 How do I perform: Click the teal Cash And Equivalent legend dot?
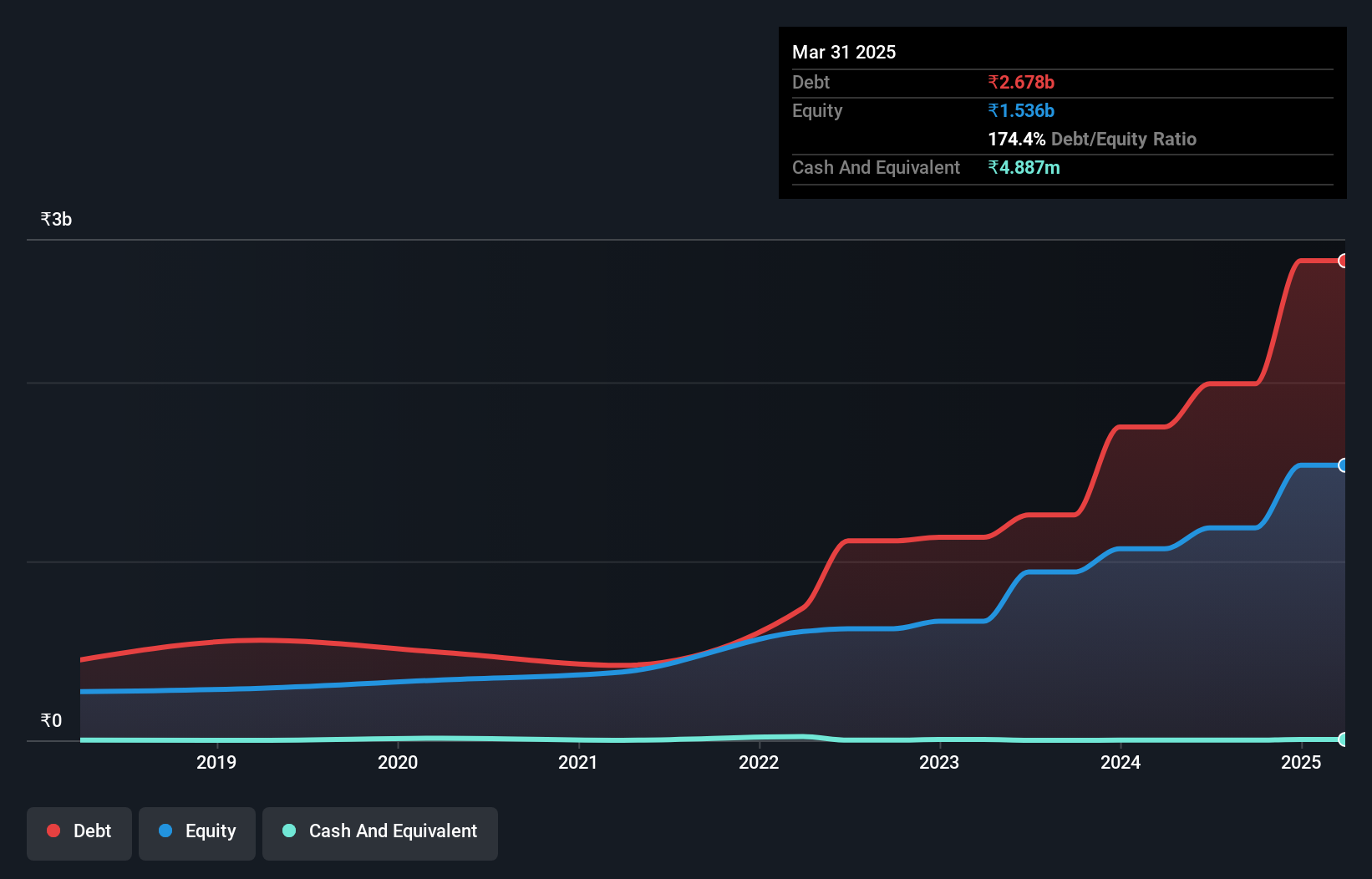[288, 831]
